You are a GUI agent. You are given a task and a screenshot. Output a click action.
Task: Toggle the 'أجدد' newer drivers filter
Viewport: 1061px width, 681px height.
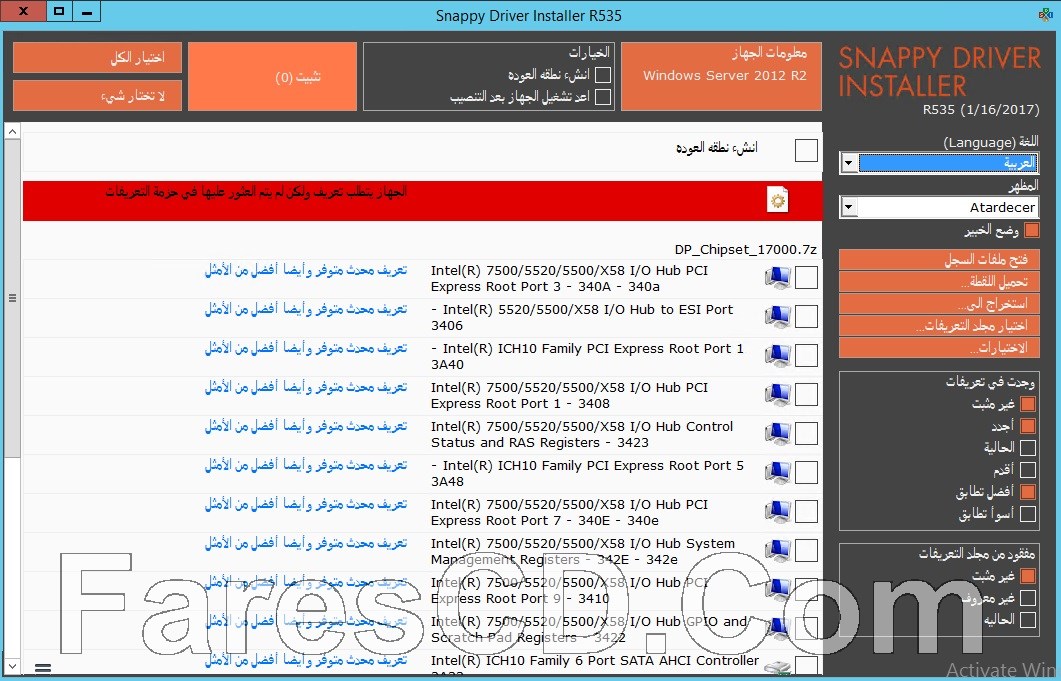point(1028,426)
